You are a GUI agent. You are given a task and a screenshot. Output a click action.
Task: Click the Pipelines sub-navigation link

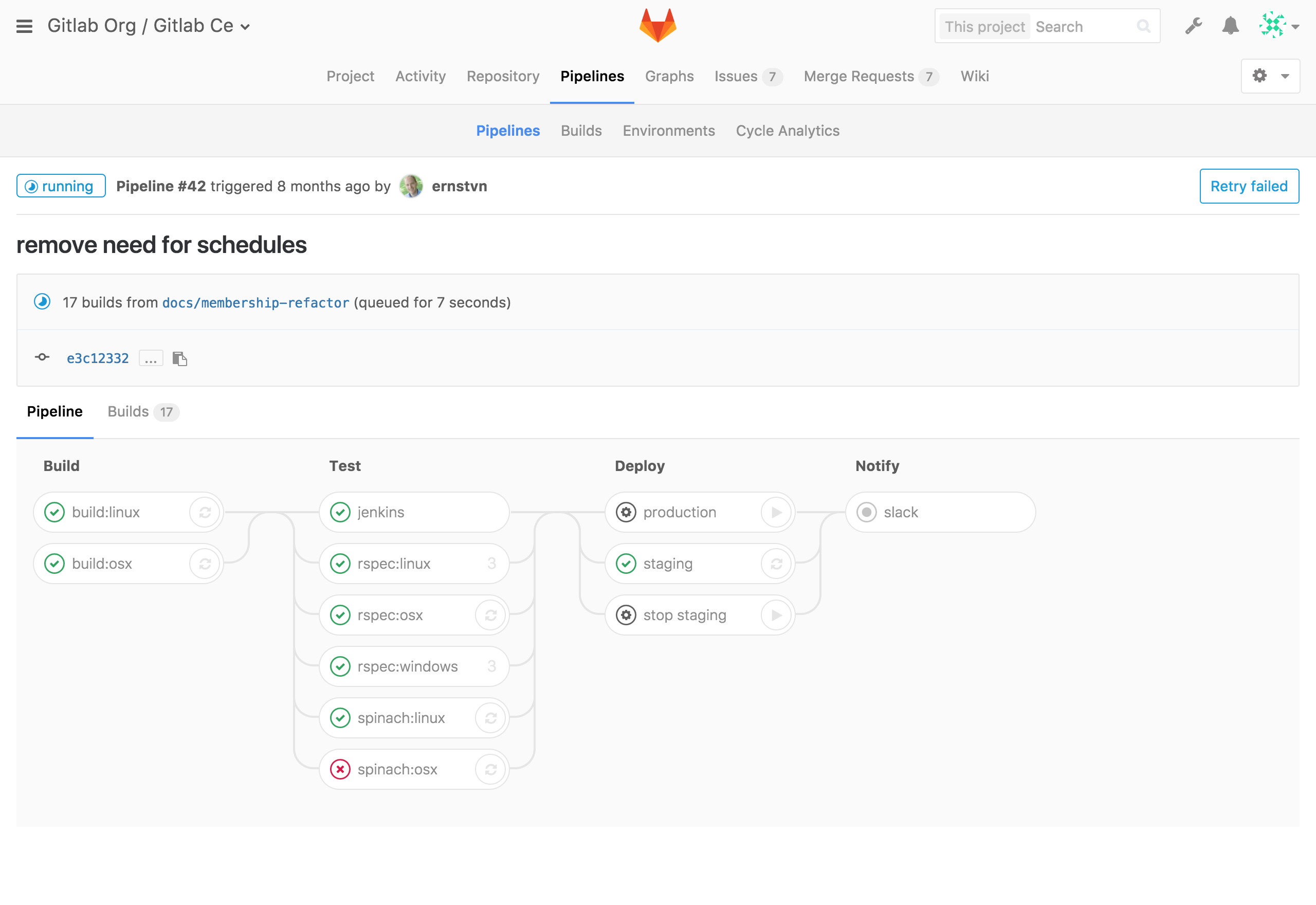509,130
